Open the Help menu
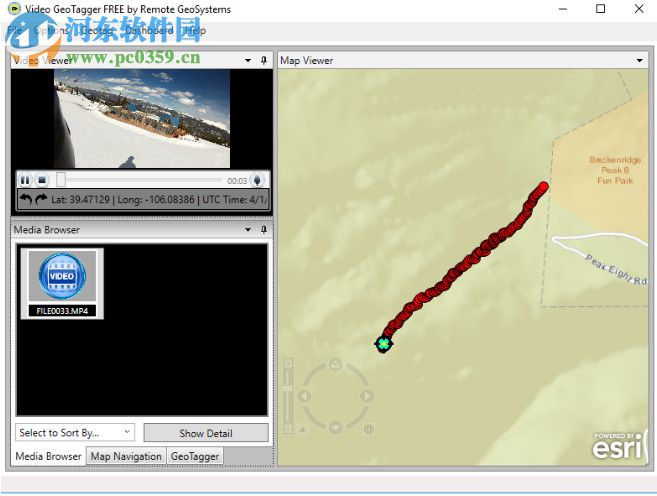Viewport: 657px width, 496px height. 195,30
